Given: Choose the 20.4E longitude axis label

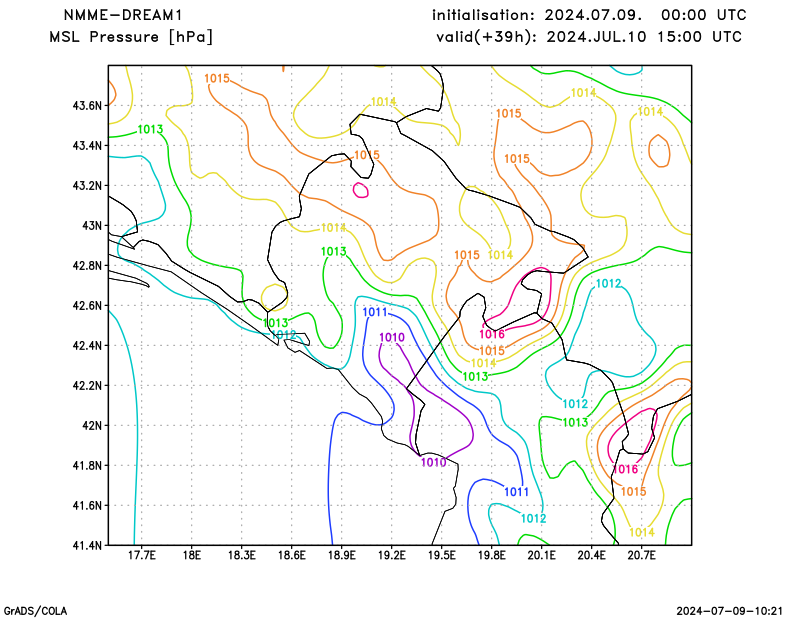Looking at the screenshot, I should tap(591, 555).
